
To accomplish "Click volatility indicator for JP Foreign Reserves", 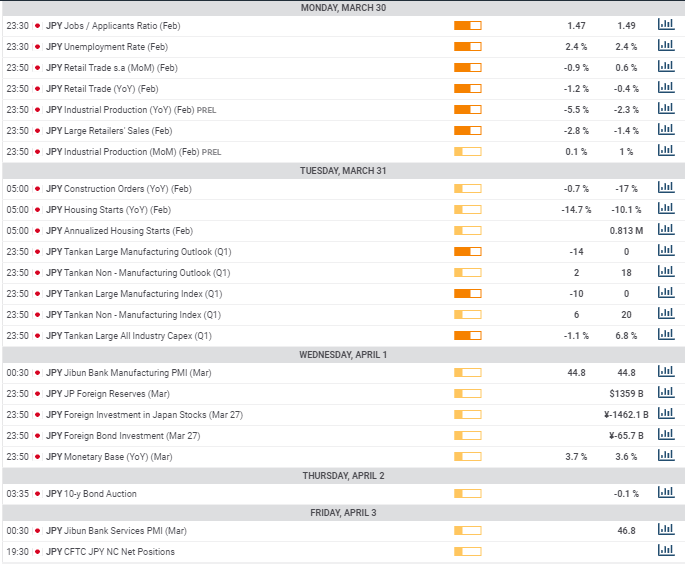I will coord(467,393).
